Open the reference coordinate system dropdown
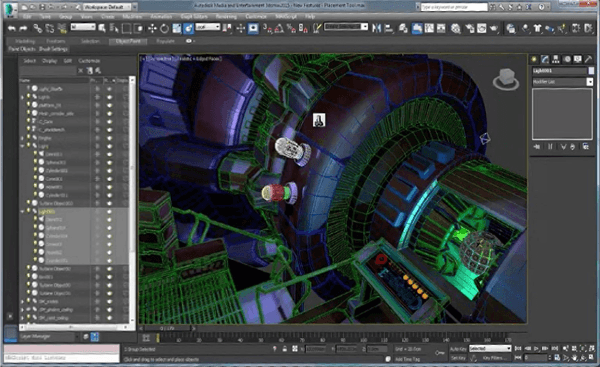 [208, 27]
